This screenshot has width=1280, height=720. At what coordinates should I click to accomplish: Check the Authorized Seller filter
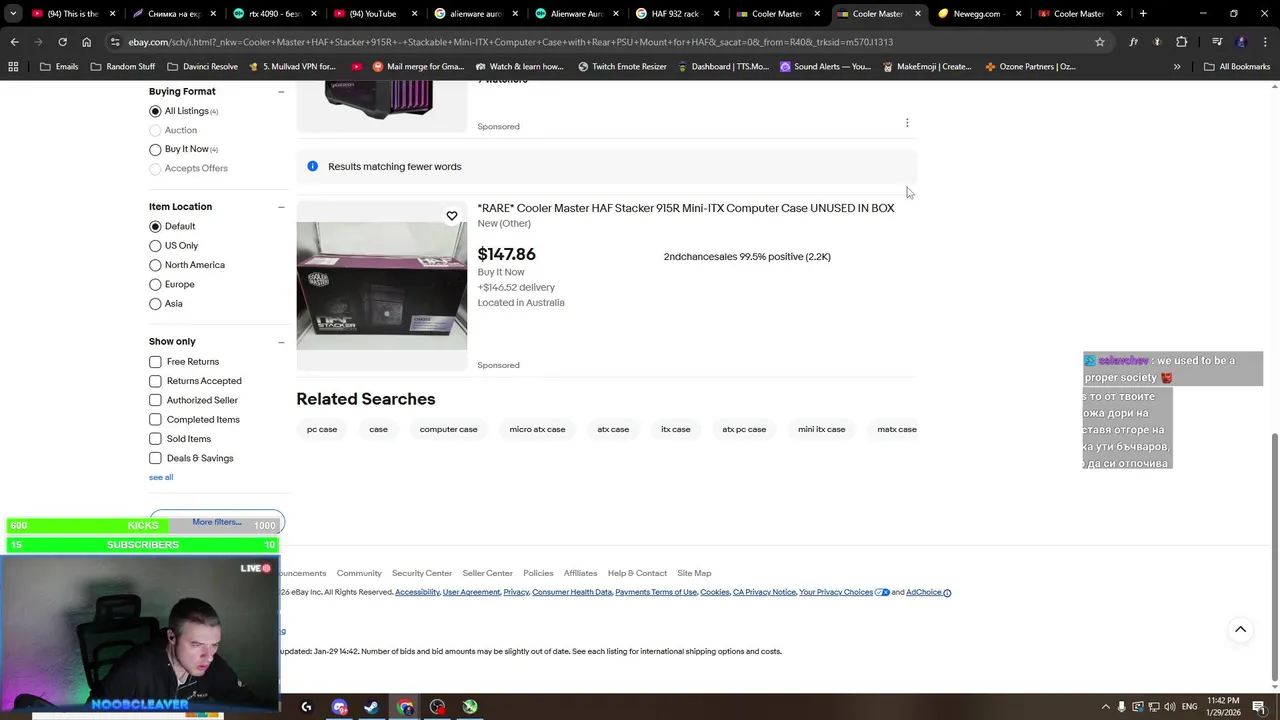click(155, 400)
